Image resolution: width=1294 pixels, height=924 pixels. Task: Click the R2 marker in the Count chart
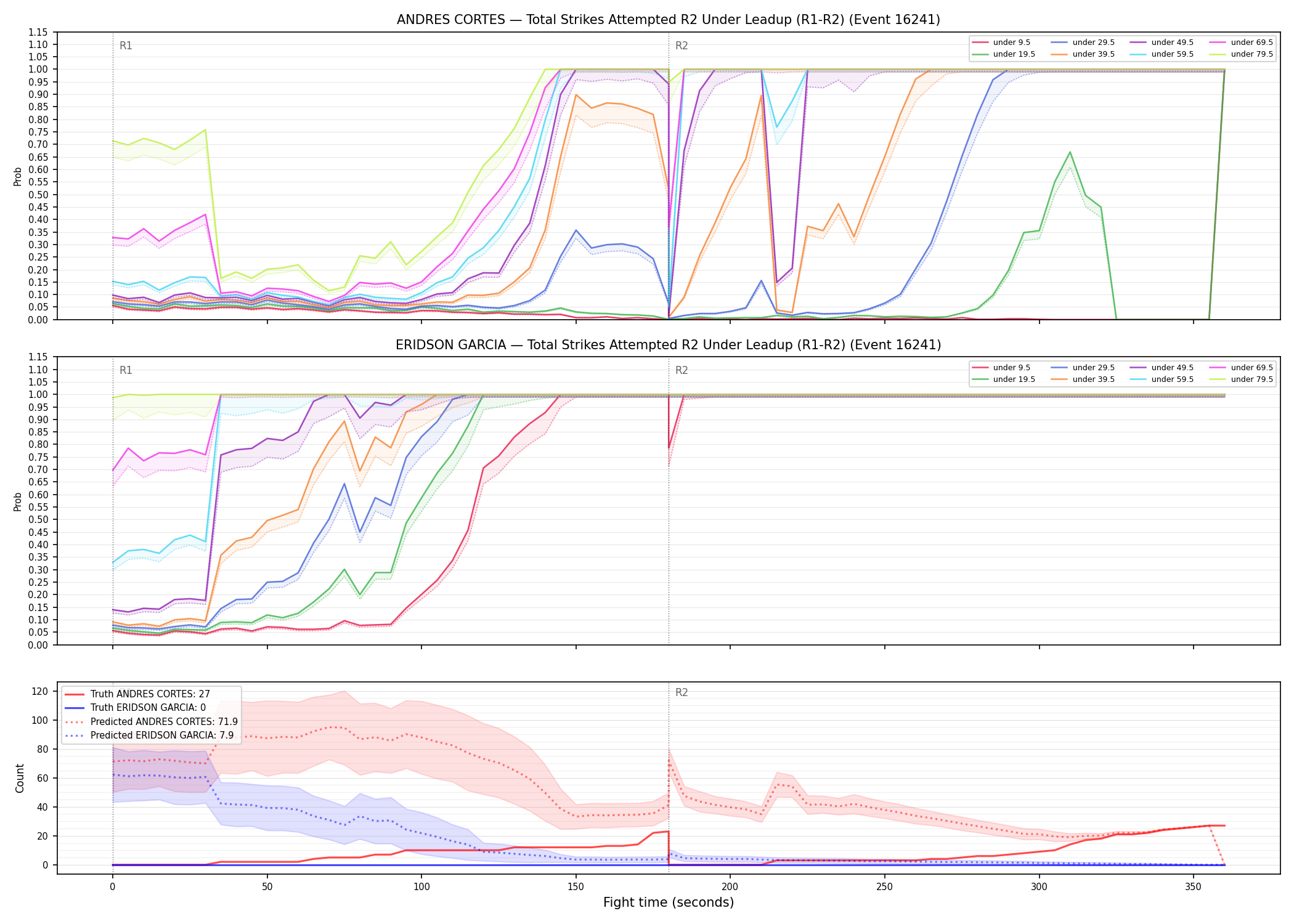point(682,692)
